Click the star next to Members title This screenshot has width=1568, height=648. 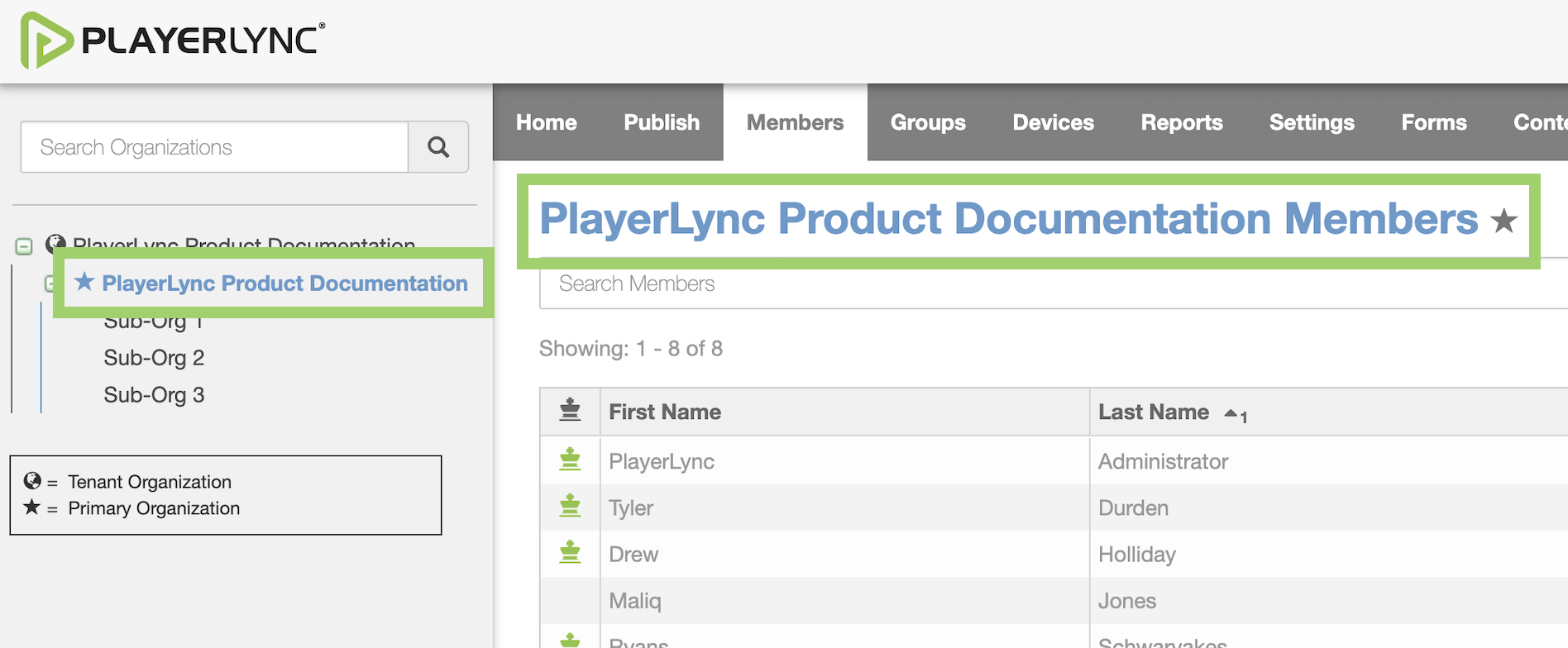click(x=1503, y=221)
